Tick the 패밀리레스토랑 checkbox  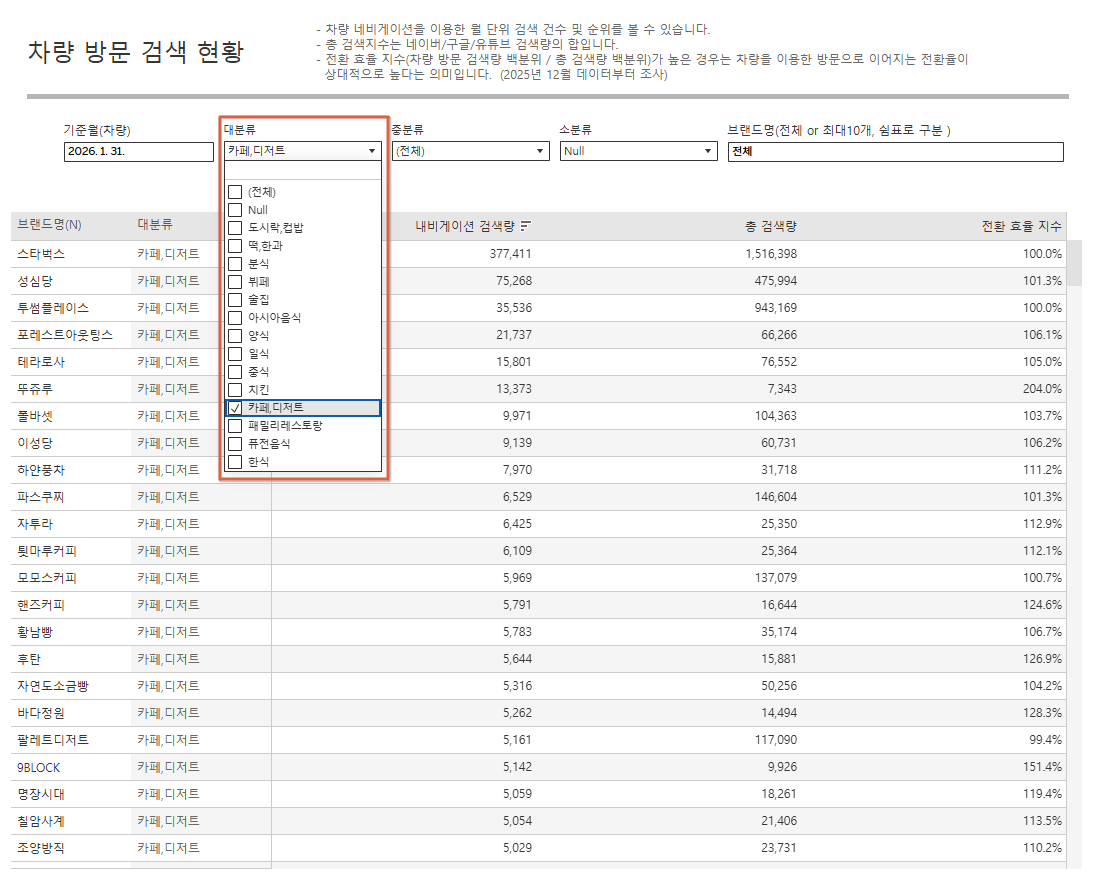point(235,426)
